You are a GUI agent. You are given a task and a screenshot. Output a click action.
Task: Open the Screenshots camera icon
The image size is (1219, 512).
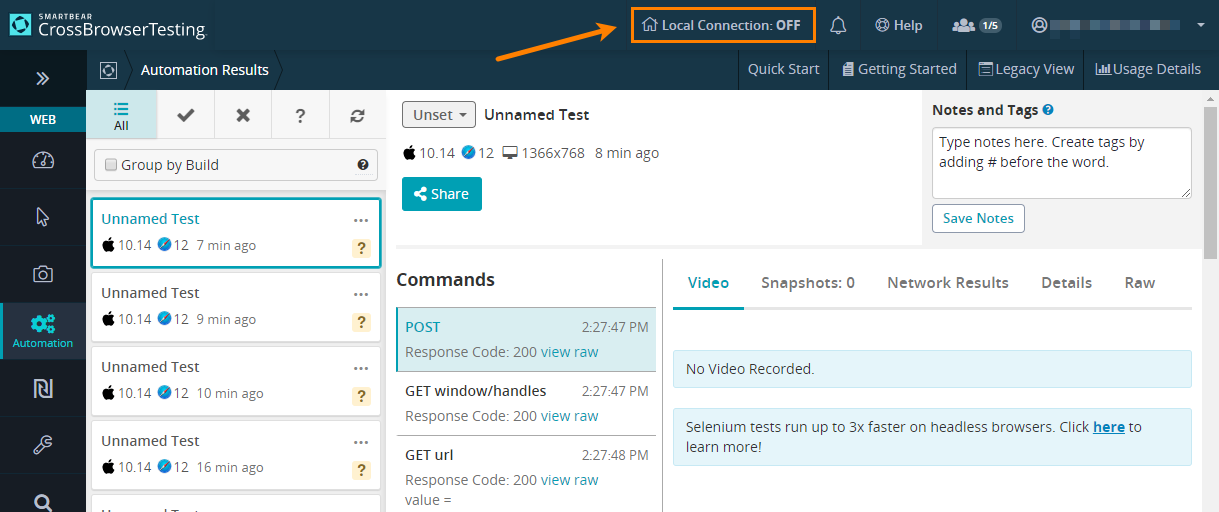(x=43, y=274)
